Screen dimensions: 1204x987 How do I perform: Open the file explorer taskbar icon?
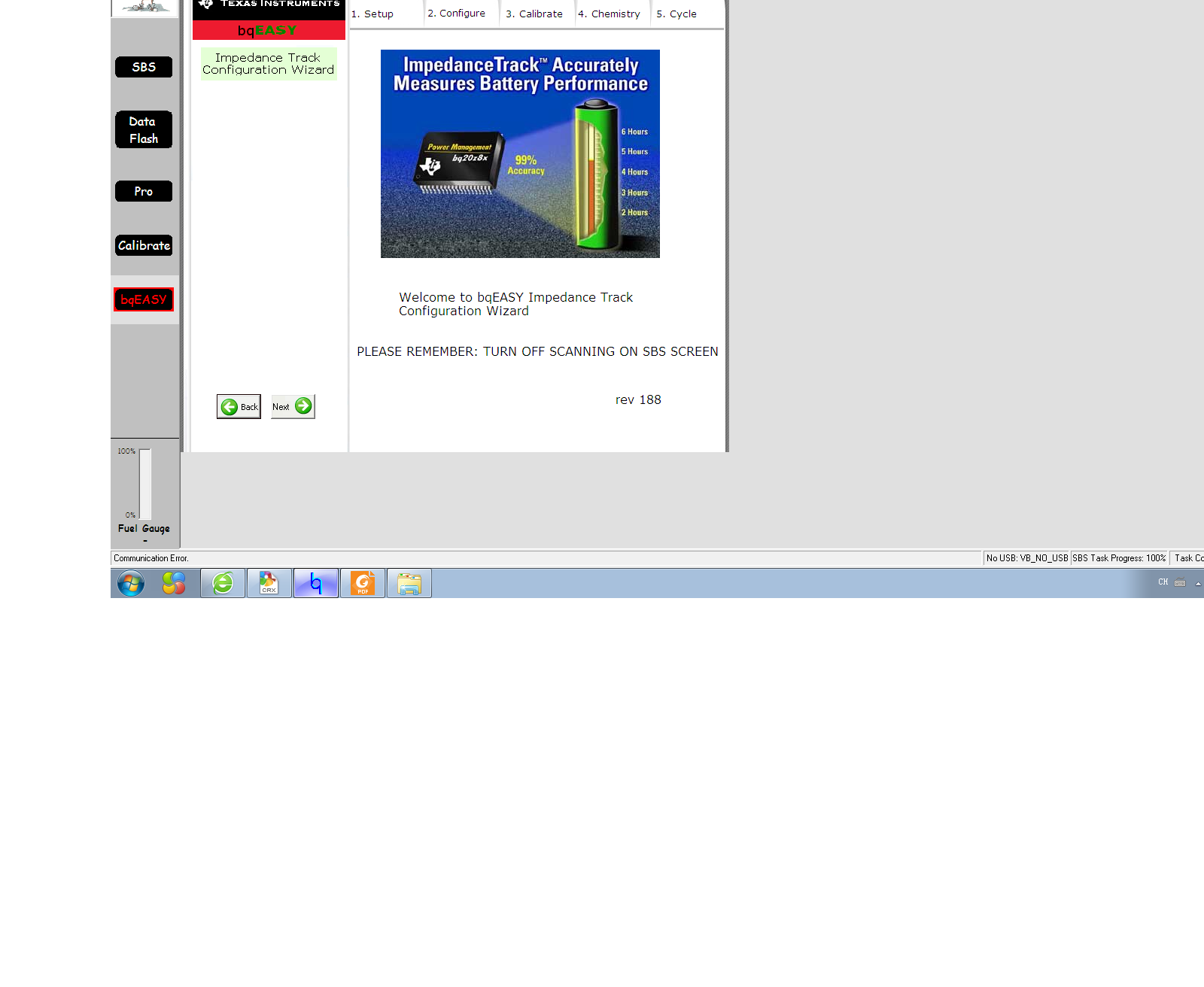(x=409, y=583)
